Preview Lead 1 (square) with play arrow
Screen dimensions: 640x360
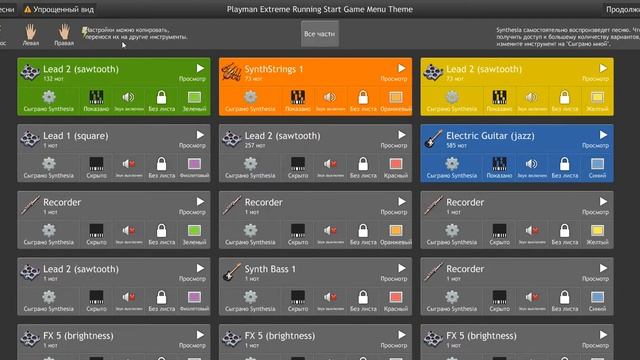200,135
